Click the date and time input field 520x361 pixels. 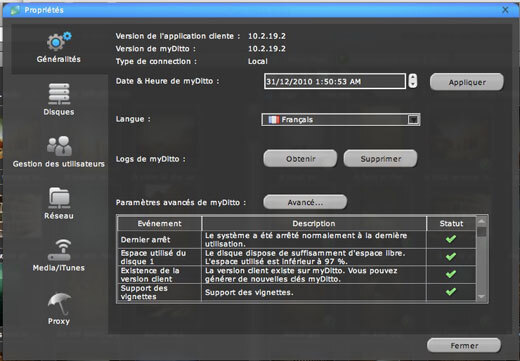coord(335,81)
